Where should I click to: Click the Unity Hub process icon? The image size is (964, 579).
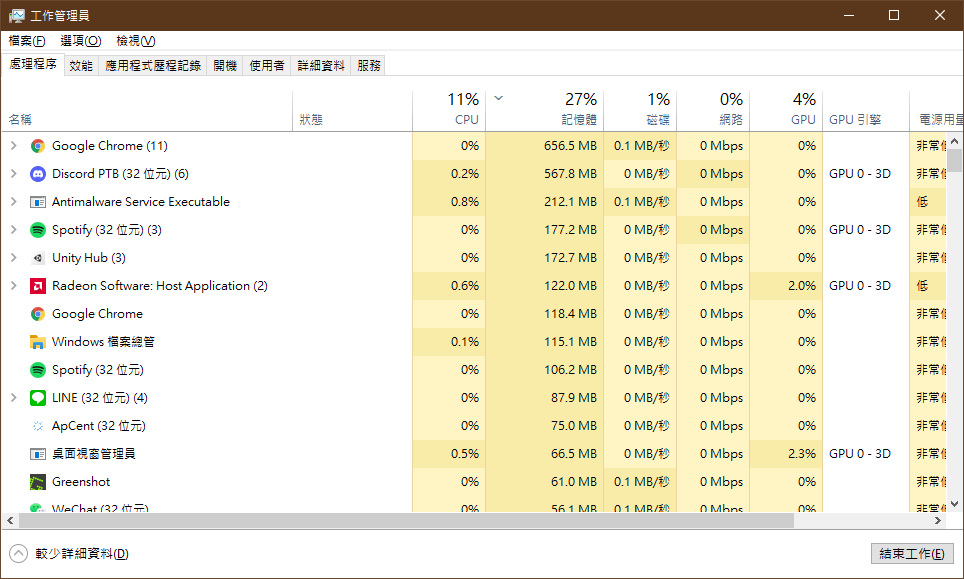(38, 258)
